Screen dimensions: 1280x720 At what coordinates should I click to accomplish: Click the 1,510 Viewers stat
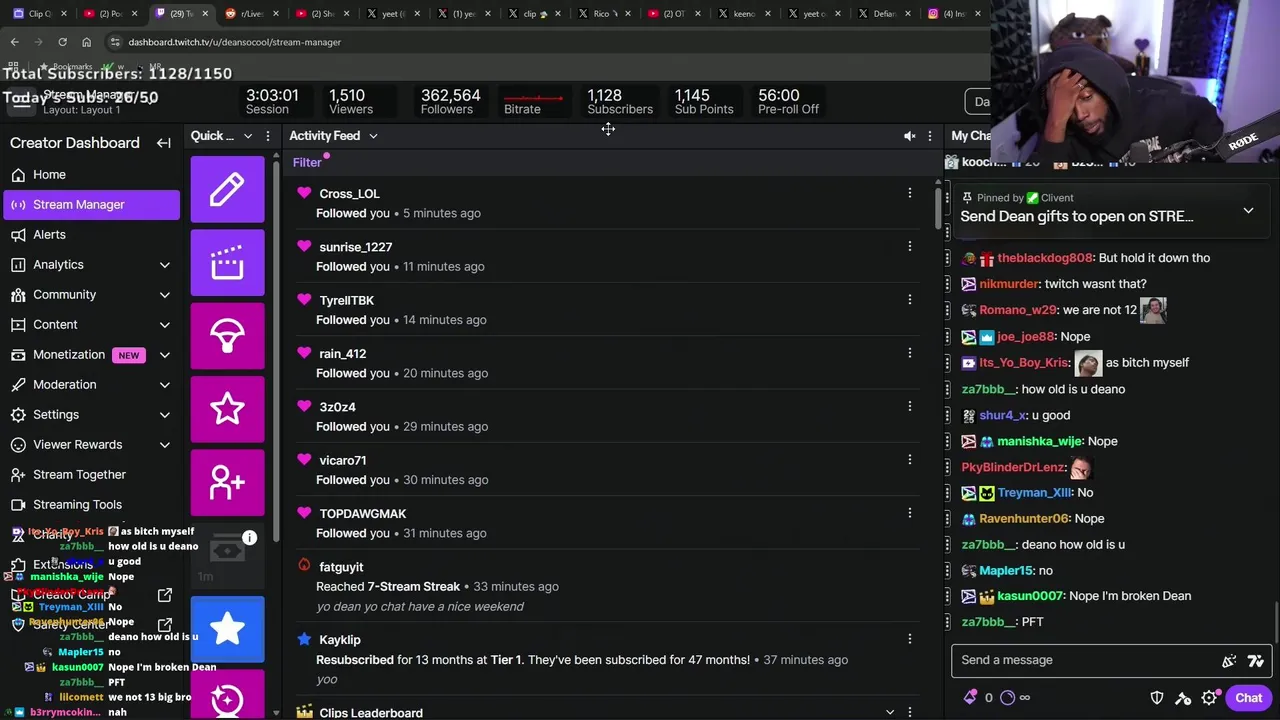pyautogui.click(x=350, y=101)
